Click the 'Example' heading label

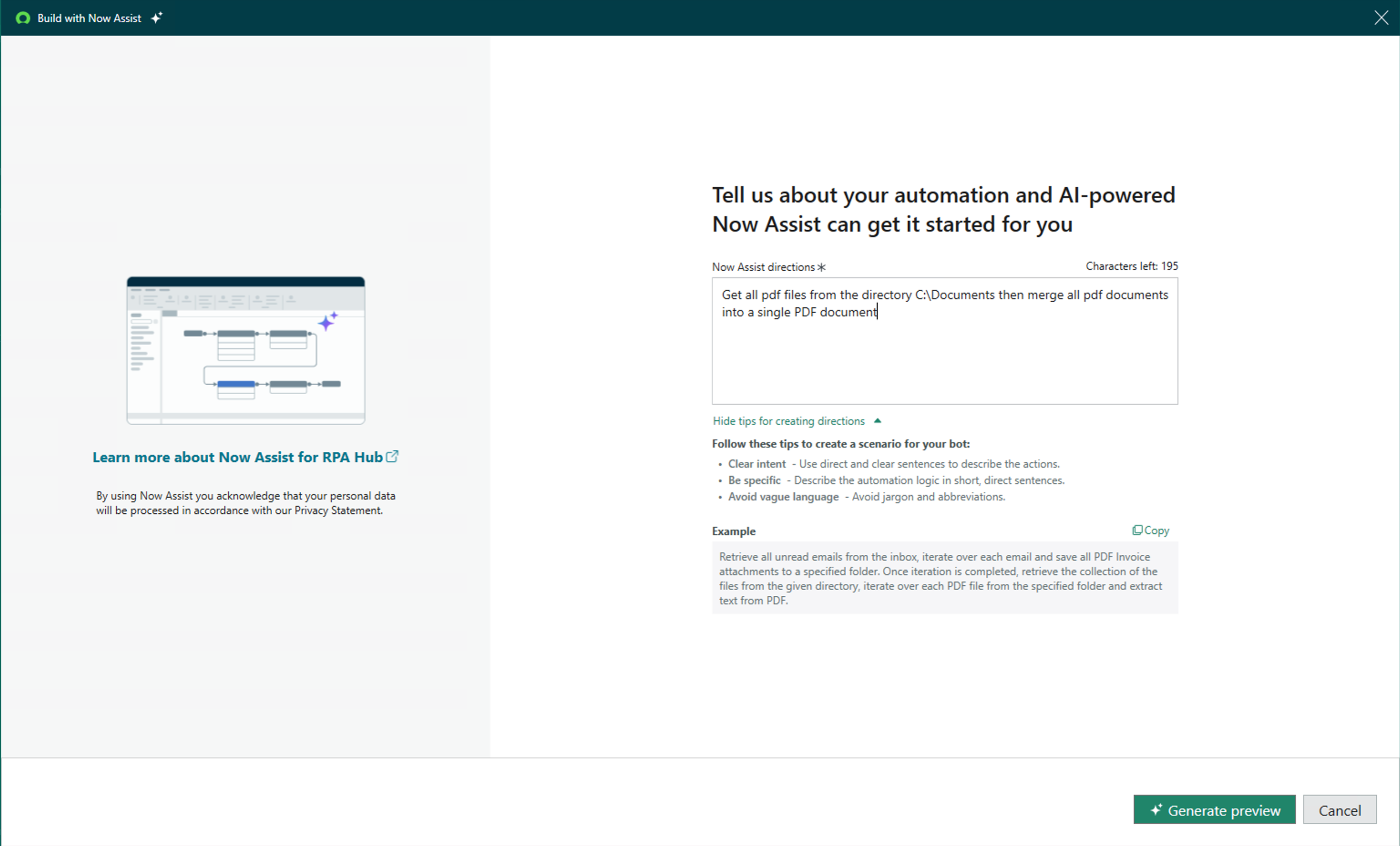point(734,531)
